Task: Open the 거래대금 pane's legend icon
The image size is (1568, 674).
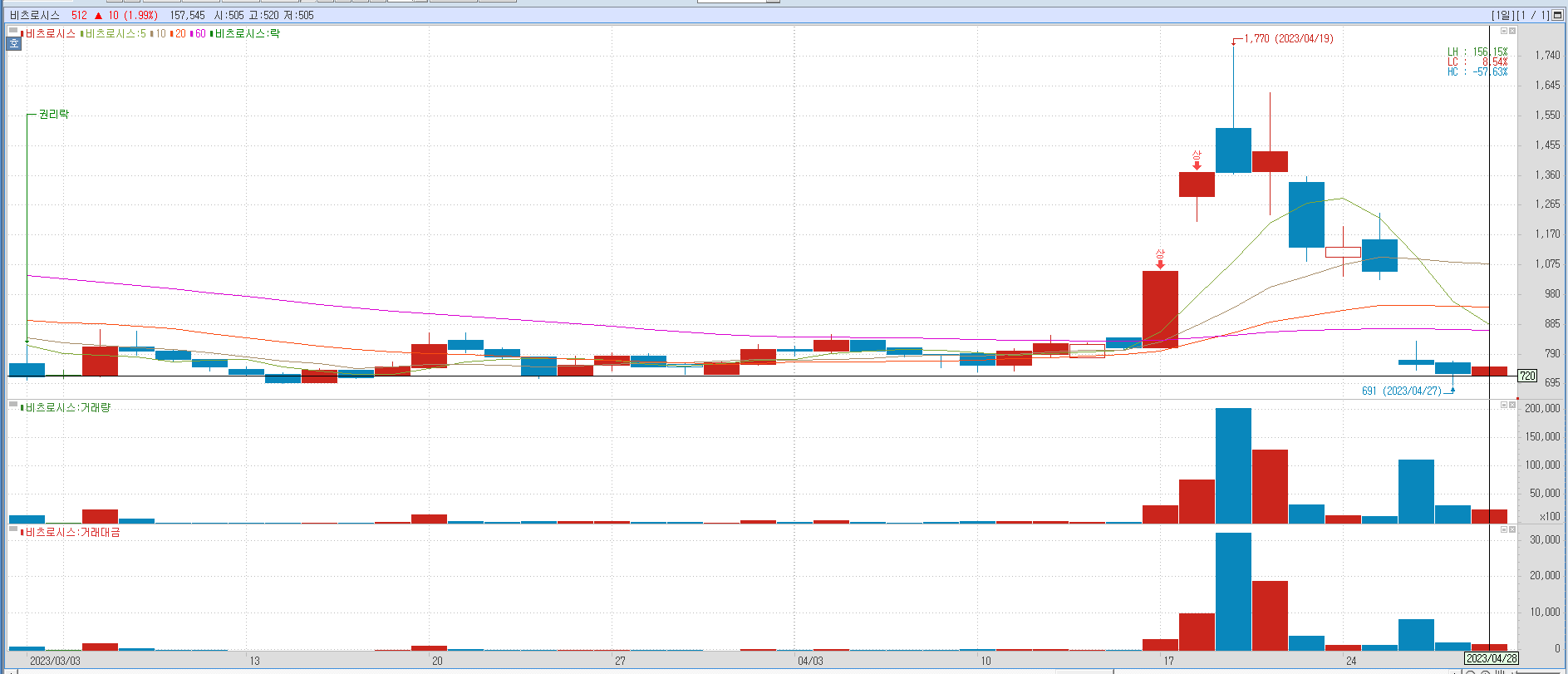Action: coord(13,529)
